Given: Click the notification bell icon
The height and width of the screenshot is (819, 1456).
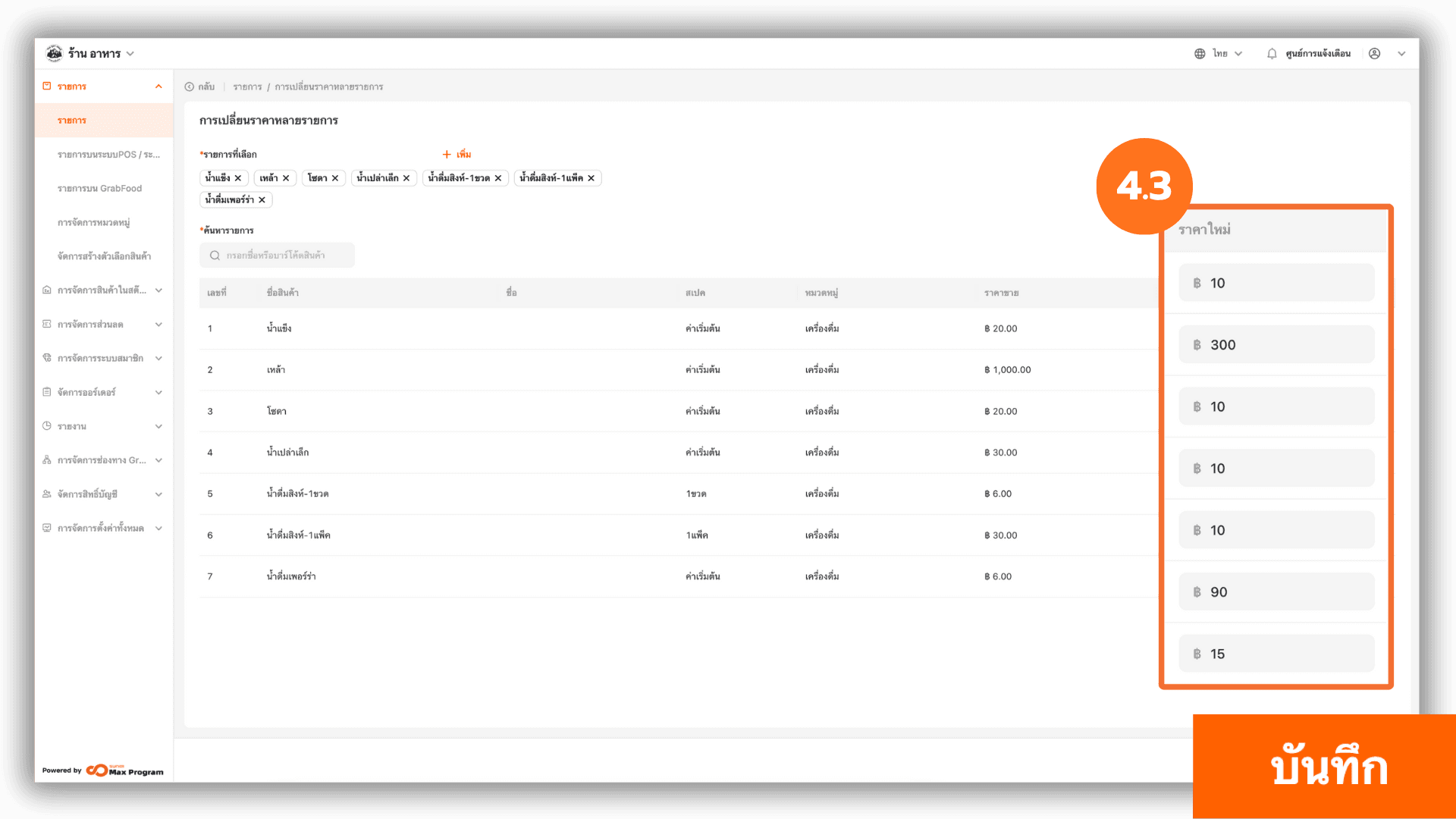Looking at the screenshot, I should click(1272, 54).
